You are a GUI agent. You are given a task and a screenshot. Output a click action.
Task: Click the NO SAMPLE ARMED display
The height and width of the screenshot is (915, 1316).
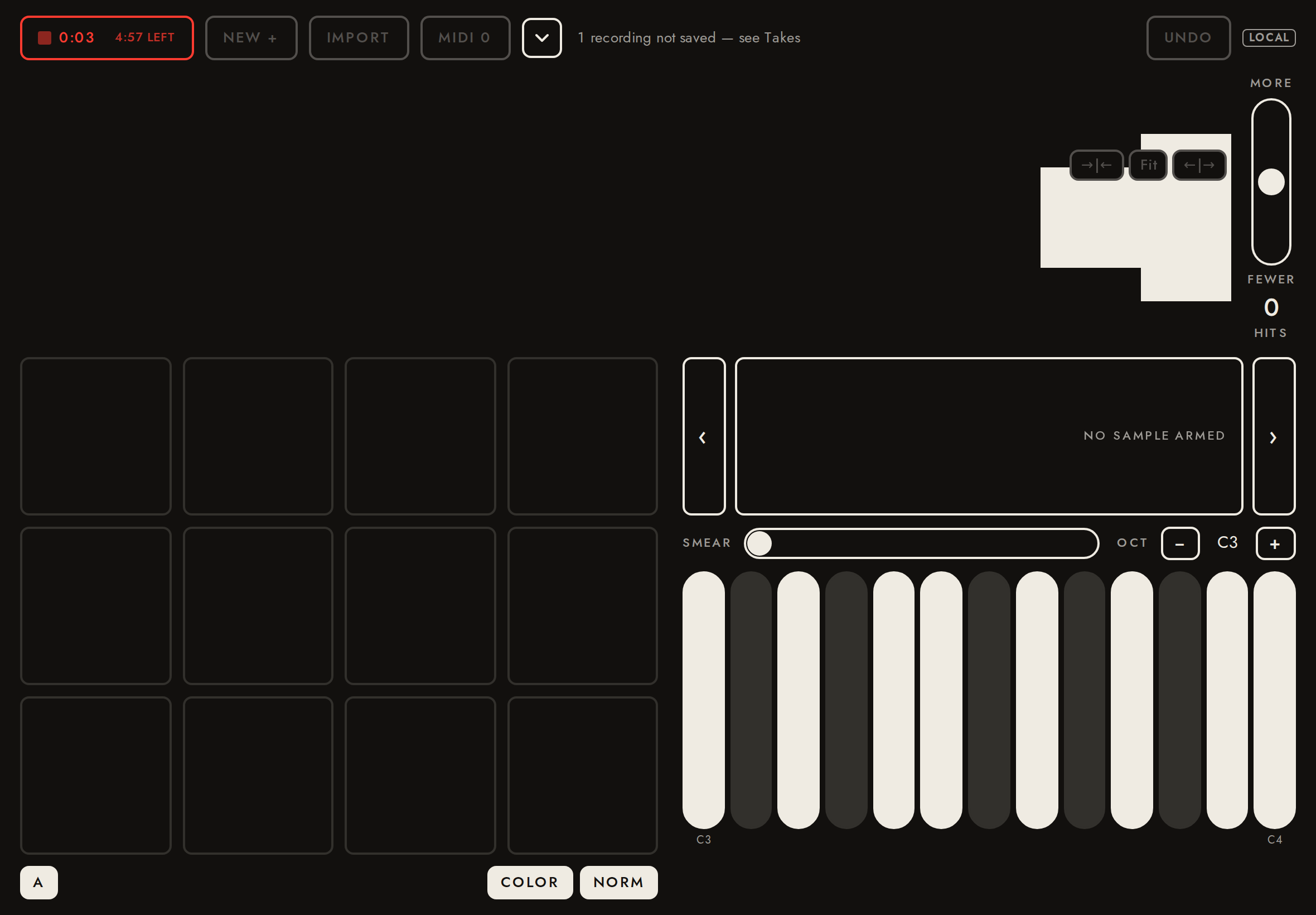coord(989,436)
